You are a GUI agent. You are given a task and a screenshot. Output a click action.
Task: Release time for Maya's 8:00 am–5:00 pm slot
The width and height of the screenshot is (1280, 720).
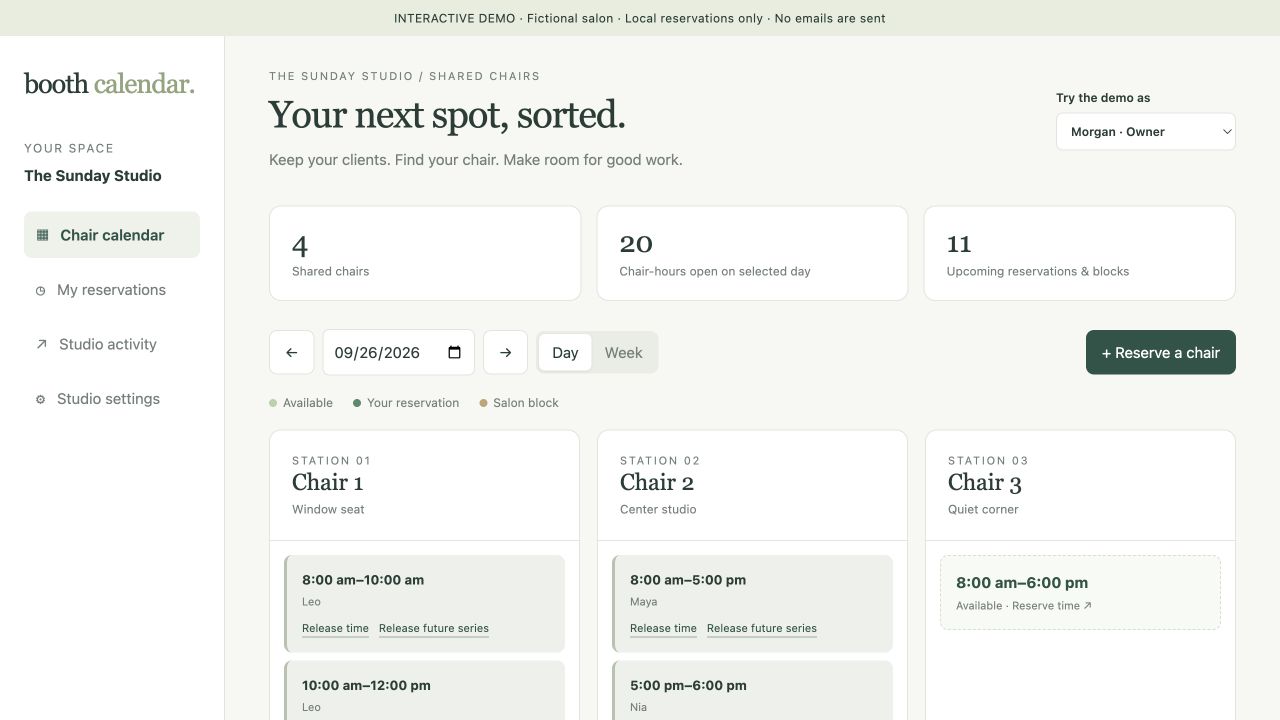[663, 628]
